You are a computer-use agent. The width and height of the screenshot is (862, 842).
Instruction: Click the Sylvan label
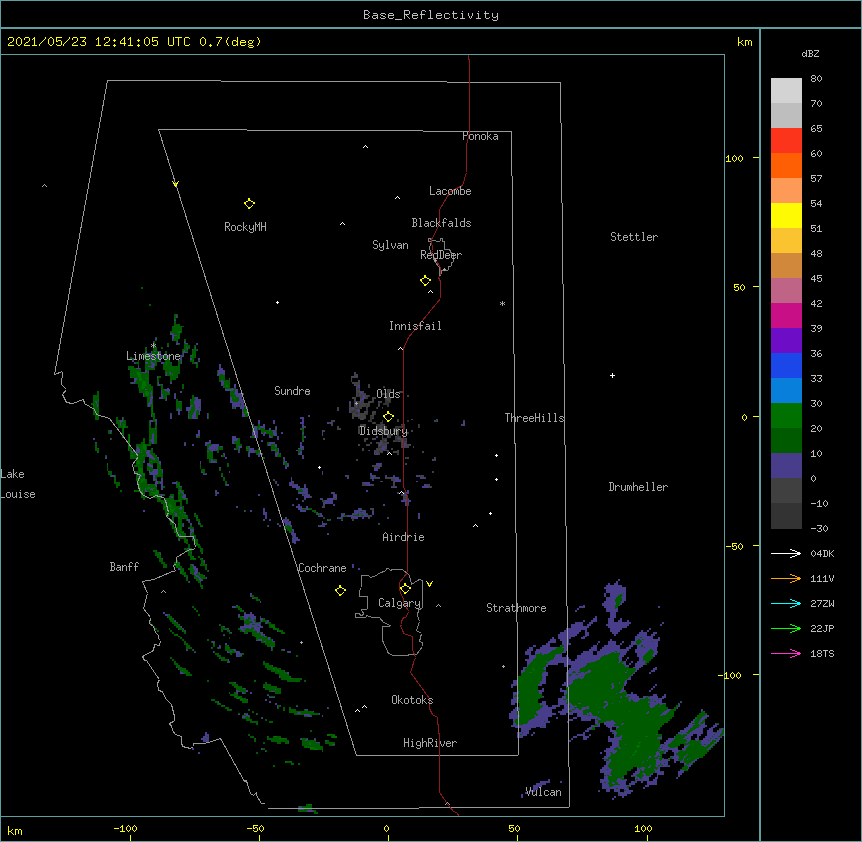(x=390, y=245)
